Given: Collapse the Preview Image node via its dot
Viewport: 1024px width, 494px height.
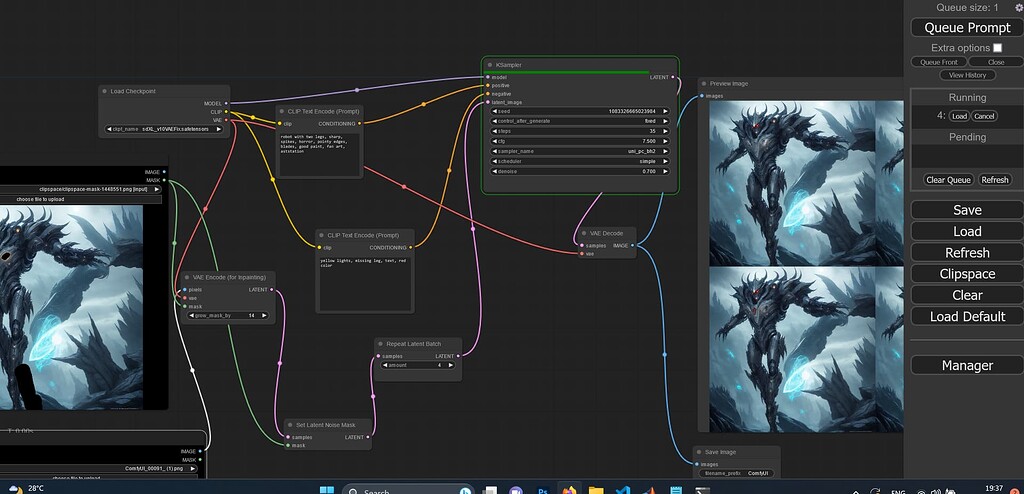Looking at the screenshot, I should coord(705,84).
